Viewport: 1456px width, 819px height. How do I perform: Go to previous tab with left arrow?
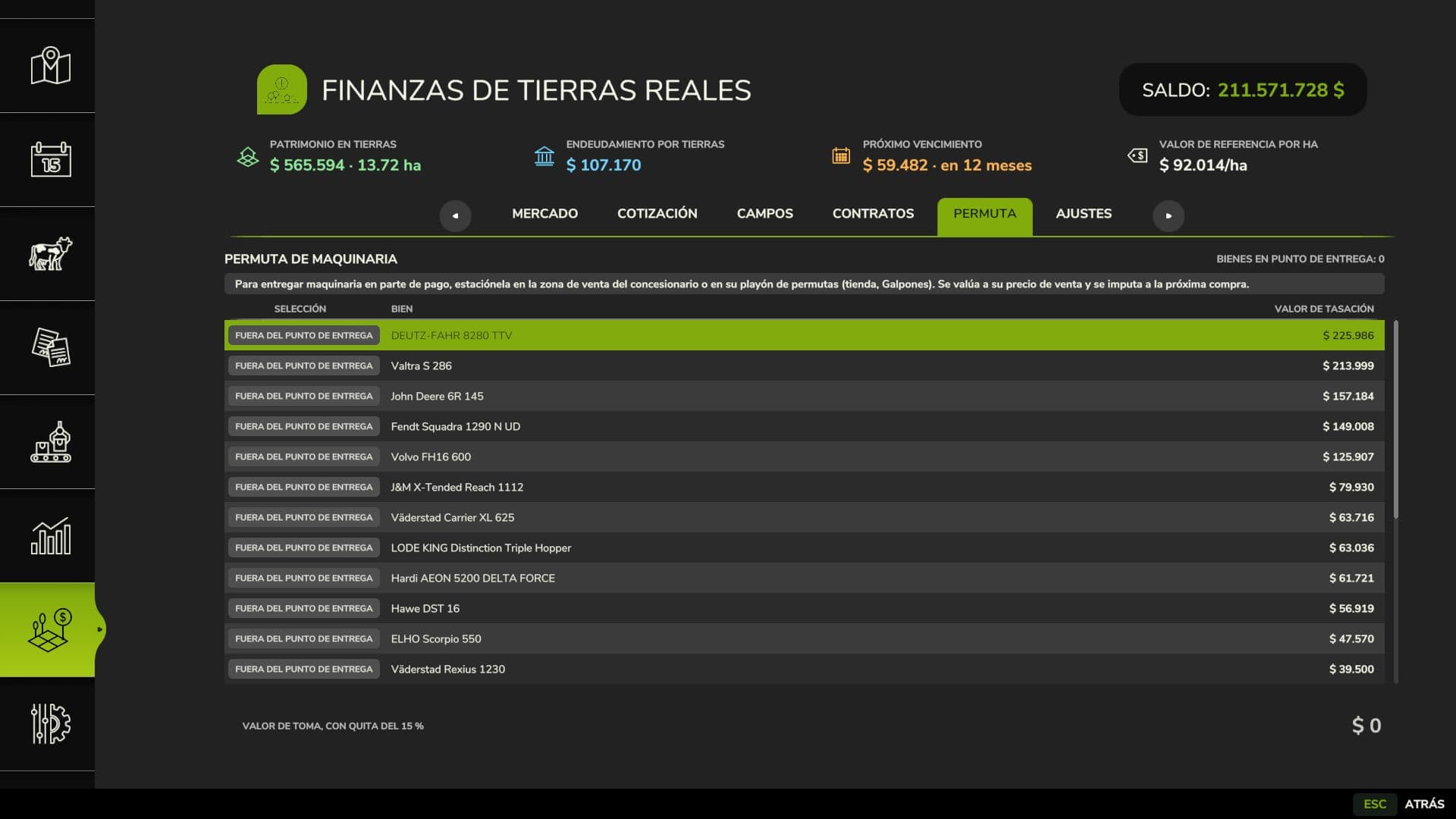point(455,215)
